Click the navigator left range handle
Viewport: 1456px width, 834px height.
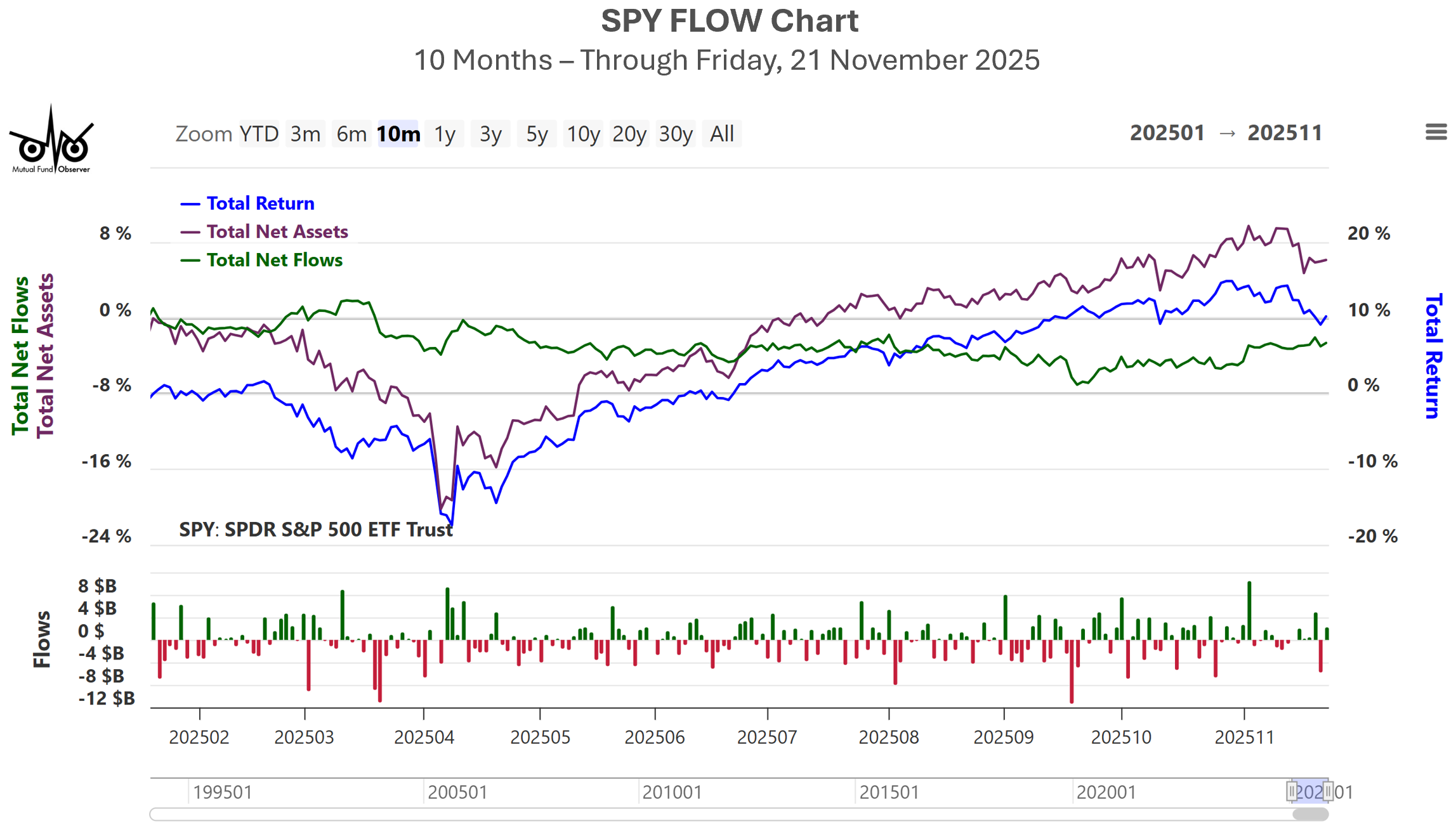click(1292, 791)
